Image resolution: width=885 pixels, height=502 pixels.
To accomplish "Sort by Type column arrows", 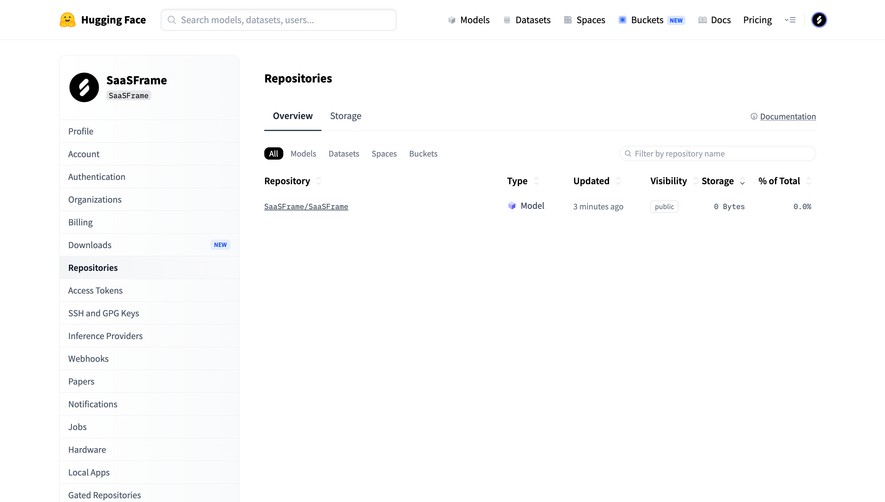I will [536, 181].
